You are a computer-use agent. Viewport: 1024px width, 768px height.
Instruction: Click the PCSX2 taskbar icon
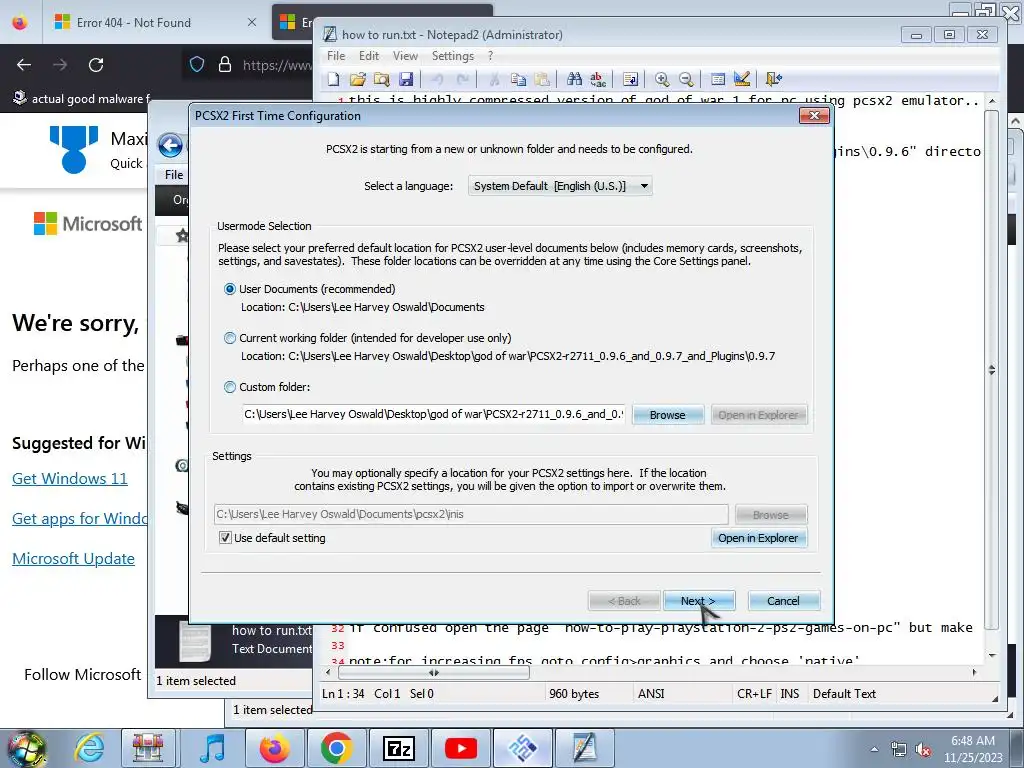[522, 748]
